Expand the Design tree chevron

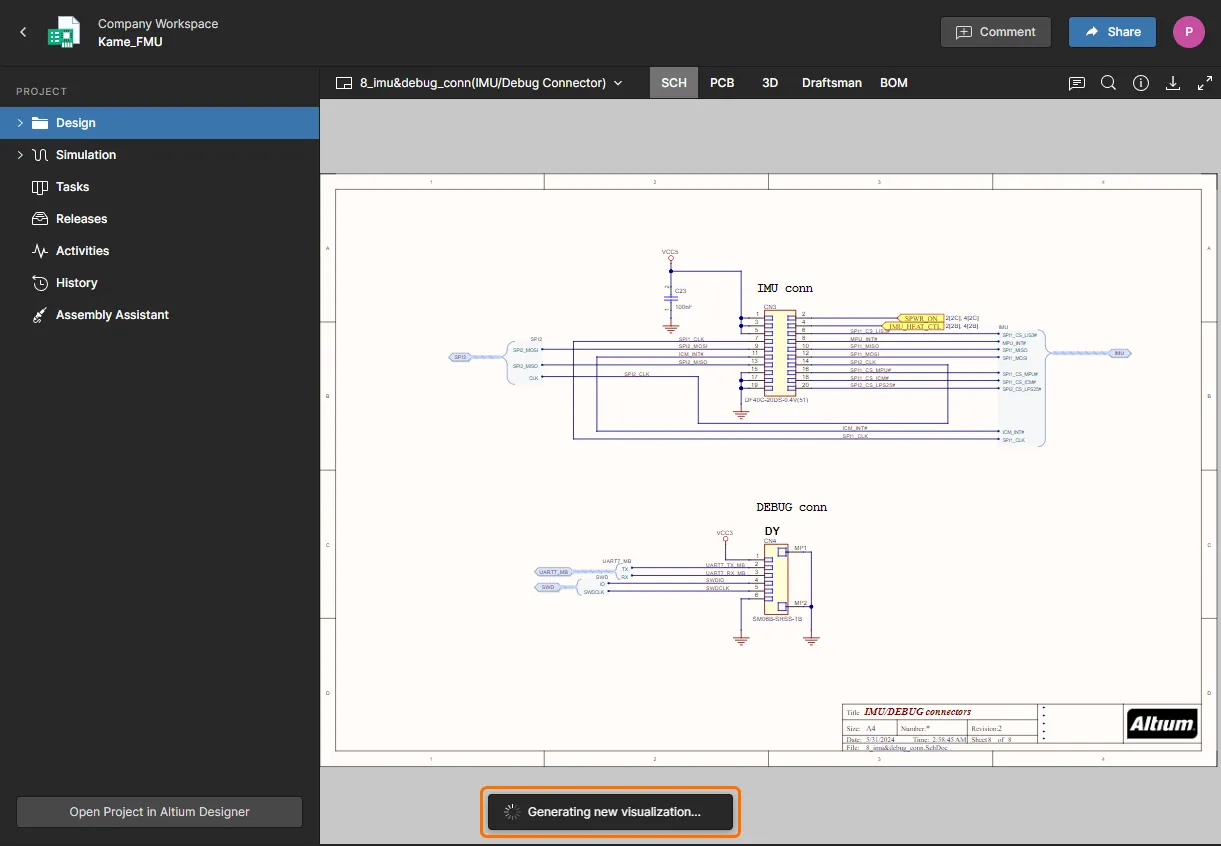click(20, 123)
